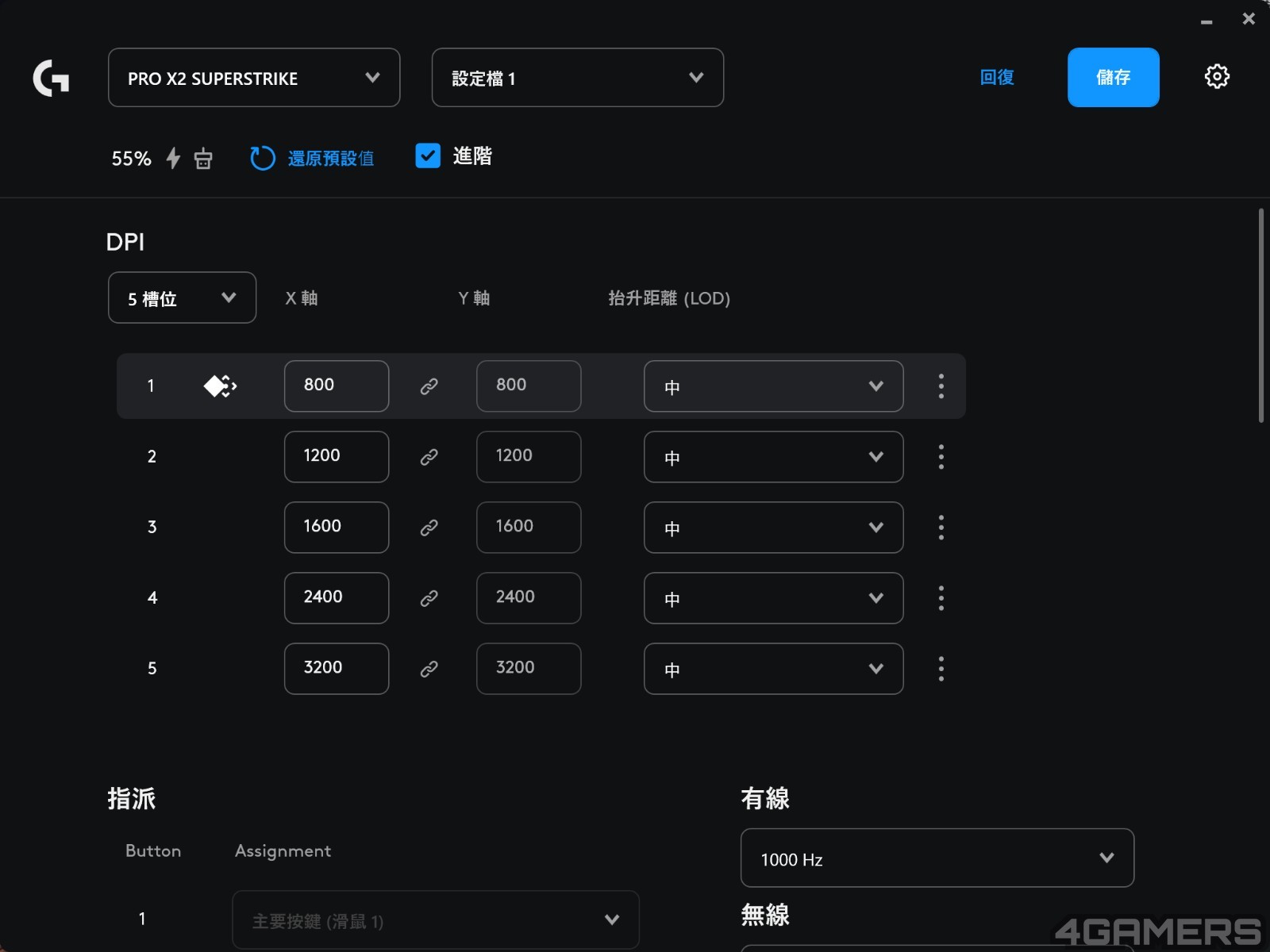Image resolution: width=1270 pixels, height=952 pixels.
Task: Click the 回復 revert link
Action: (x=996, y=77)
